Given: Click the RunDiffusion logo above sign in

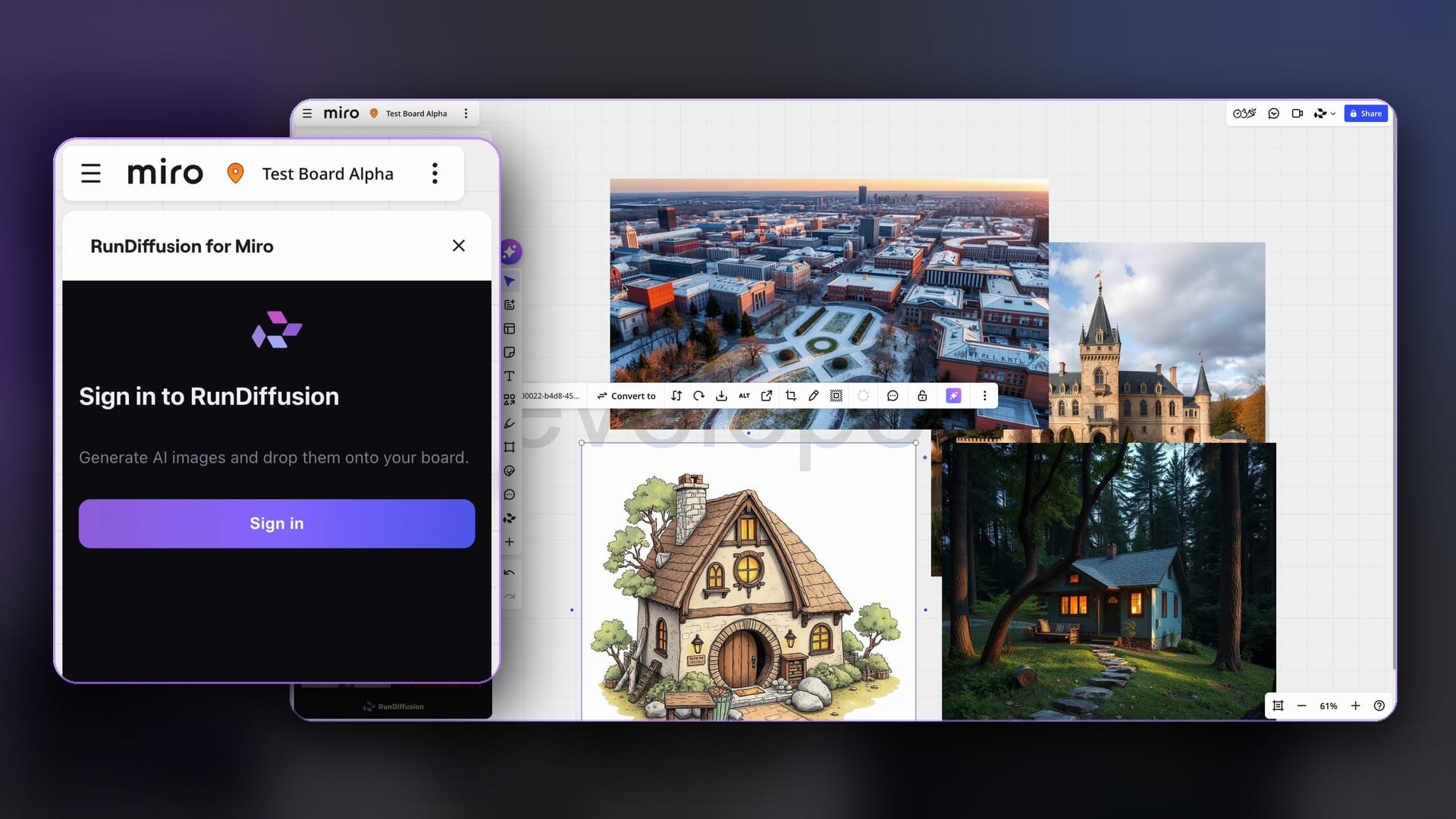Looking at the screenshot, I should pos(277,330).
